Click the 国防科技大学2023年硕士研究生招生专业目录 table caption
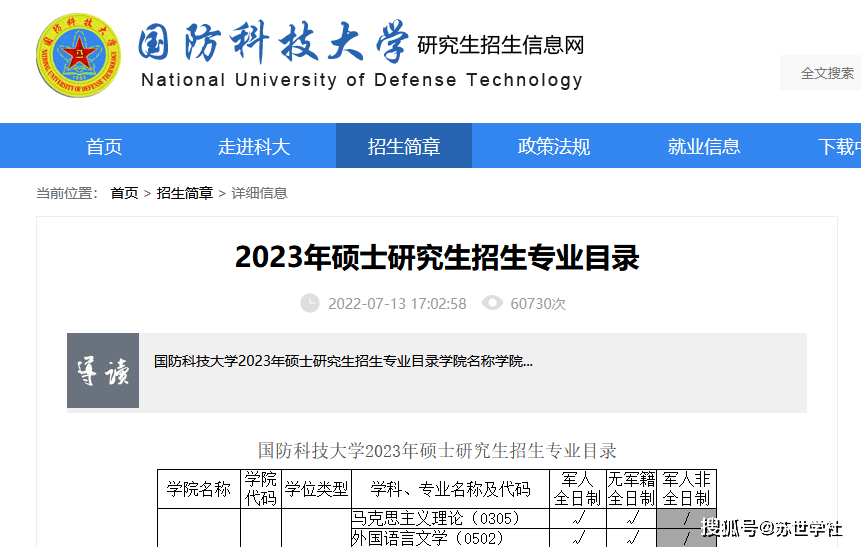Image resolution: width=861 pixels, height=547 pixels. tap(437, 451)
